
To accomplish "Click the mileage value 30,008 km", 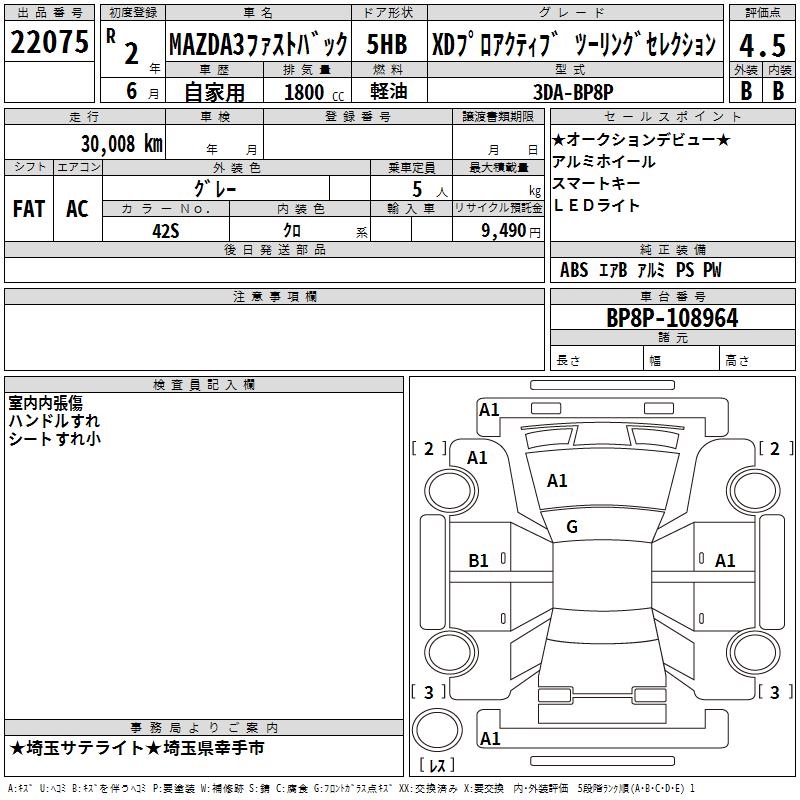I will pos(121,144).
